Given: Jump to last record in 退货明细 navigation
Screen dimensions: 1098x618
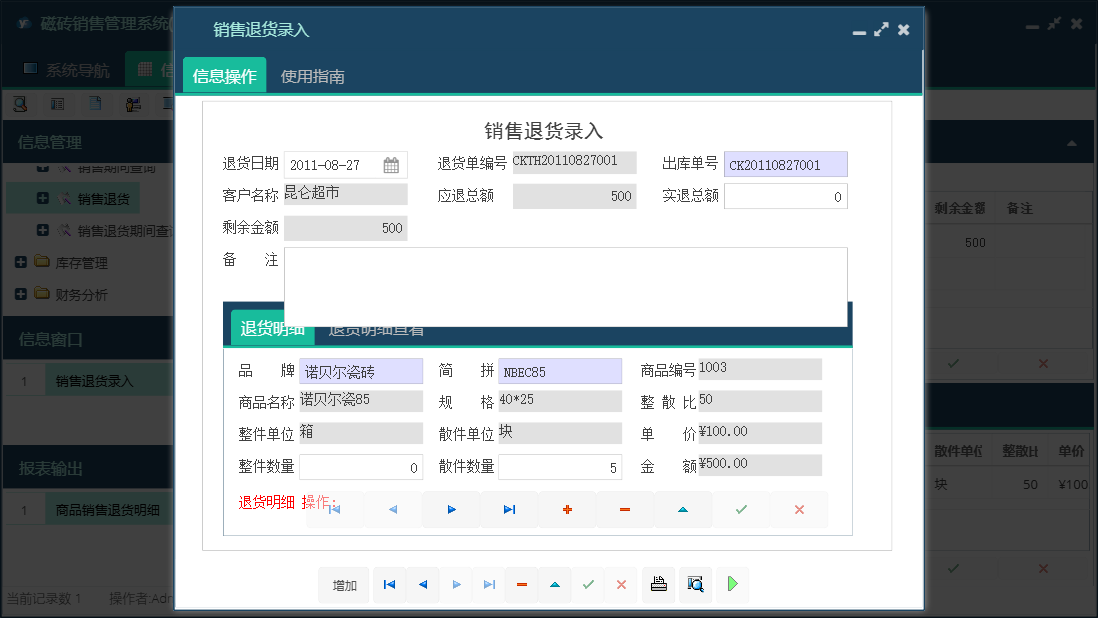Looking at the screenshot, I should (x=508, y=509).
